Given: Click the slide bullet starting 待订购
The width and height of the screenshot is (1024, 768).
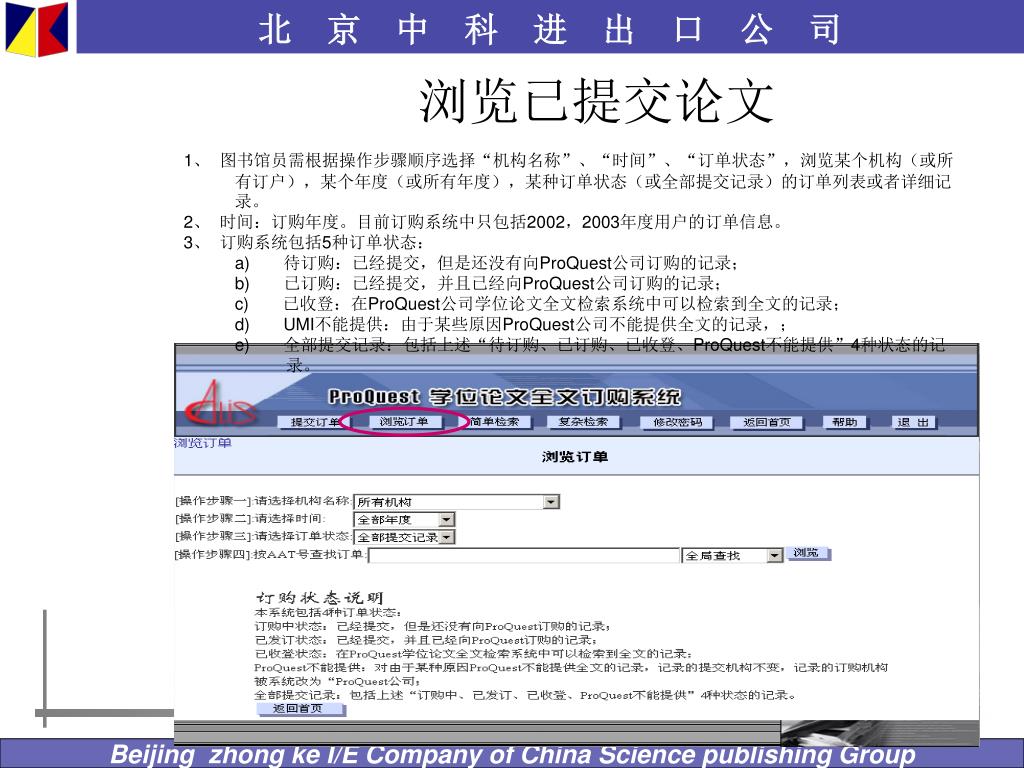Looking at the screenshot, I should 511,263.
